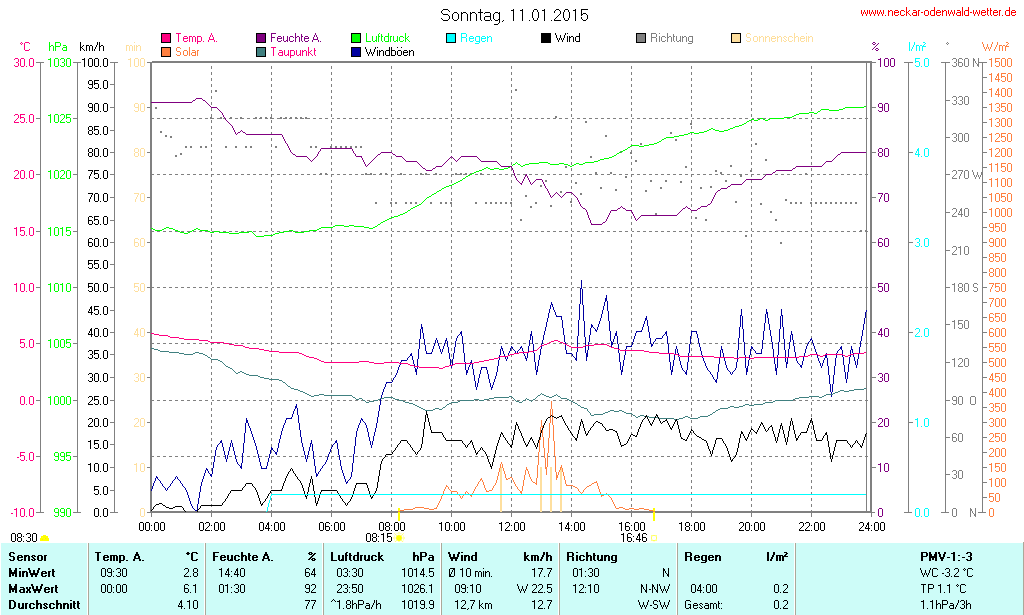1024x615 pixels.
Task: Click the sun icon beside 08:30
Action: click(44, 539)
